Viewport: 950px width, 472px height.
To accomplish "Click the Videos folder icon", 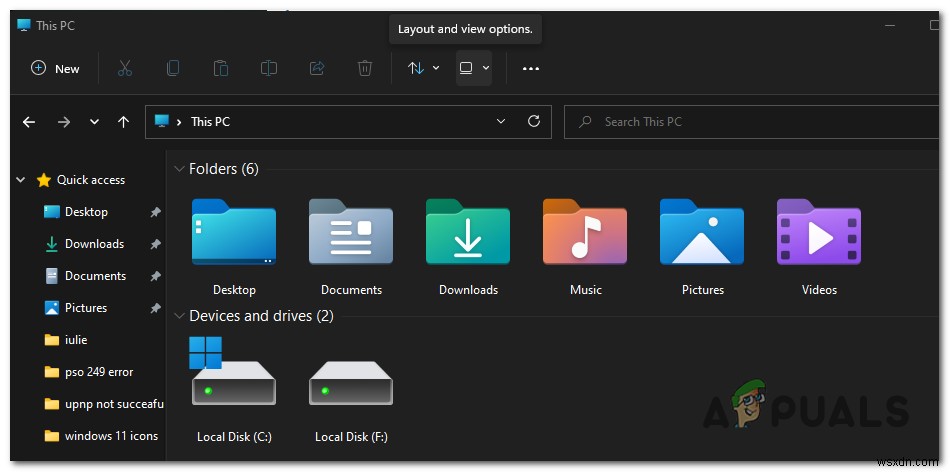I will [x=819, y=232].
